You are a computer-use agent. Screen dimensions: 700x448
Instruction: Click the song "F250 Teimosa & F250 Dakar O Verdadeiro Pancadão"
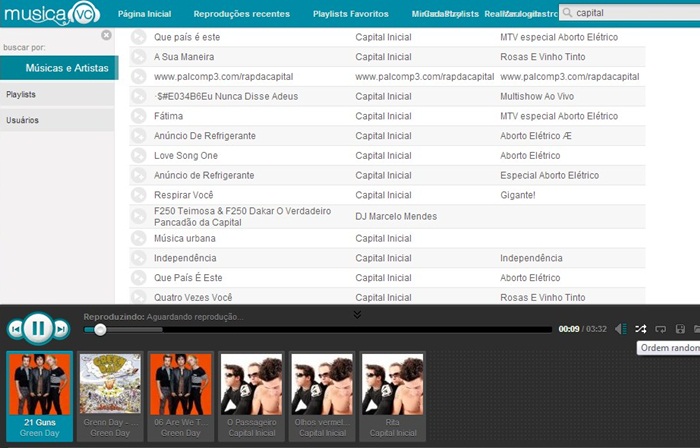pyautogui.click(x=242, y=216)
